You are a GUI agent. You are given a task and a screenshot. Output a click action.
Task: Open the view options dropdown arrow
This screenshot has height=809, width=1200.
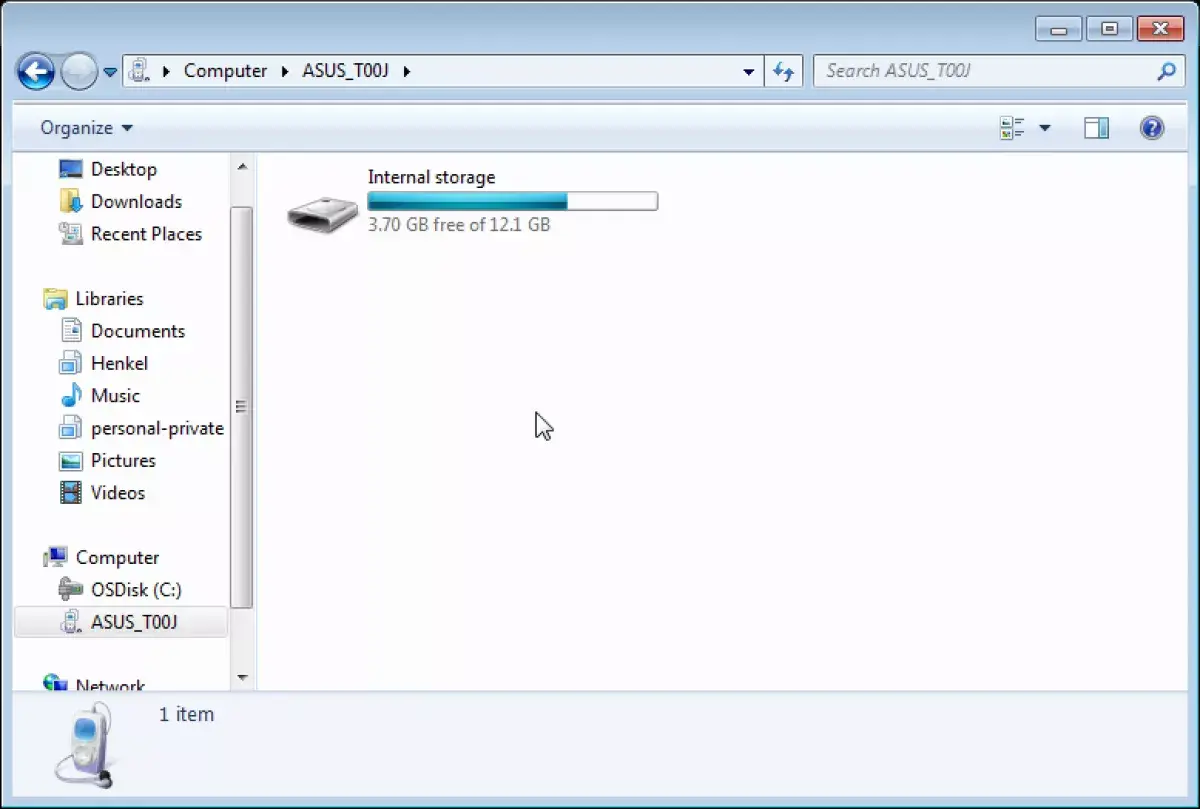[1045, 128]
